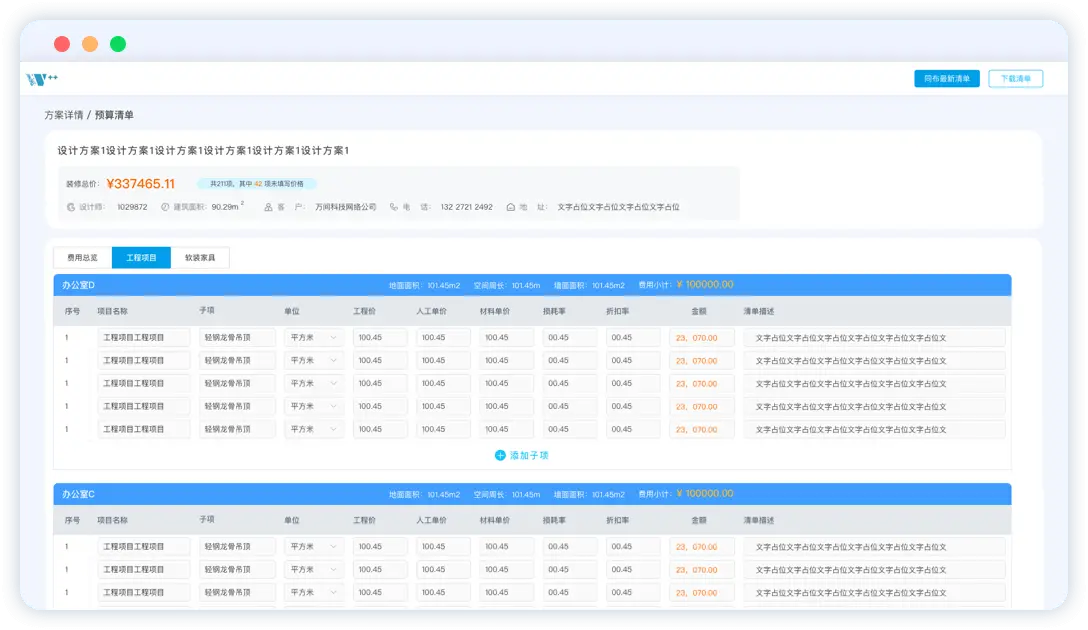1088x630 pixels.
Task: Click the designer icon beside 设计师
Action: pyautogui.click(x=71, y=207)
